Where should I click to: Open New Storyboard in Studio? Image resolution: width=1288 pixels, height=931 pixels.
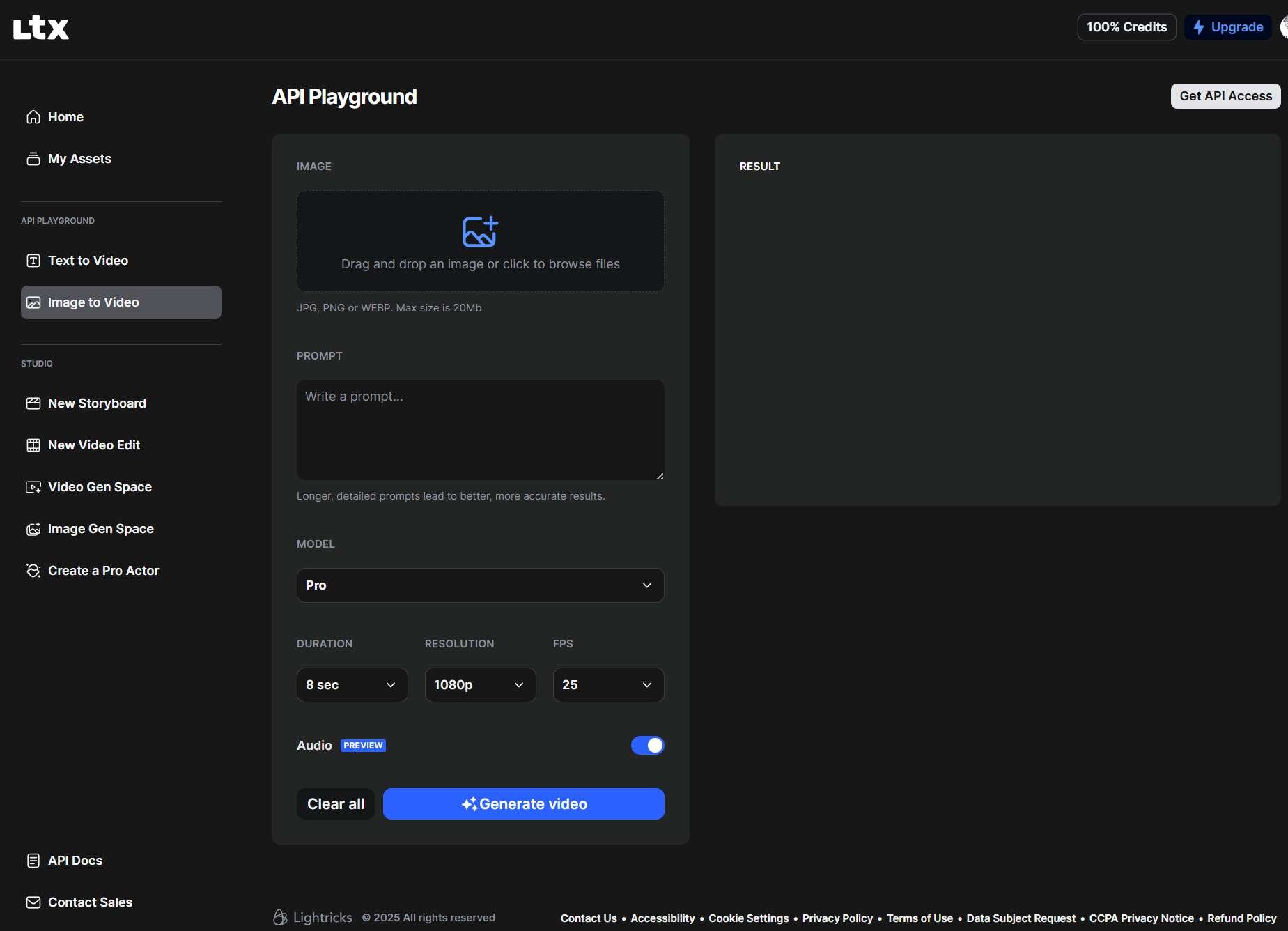point(96,403)
